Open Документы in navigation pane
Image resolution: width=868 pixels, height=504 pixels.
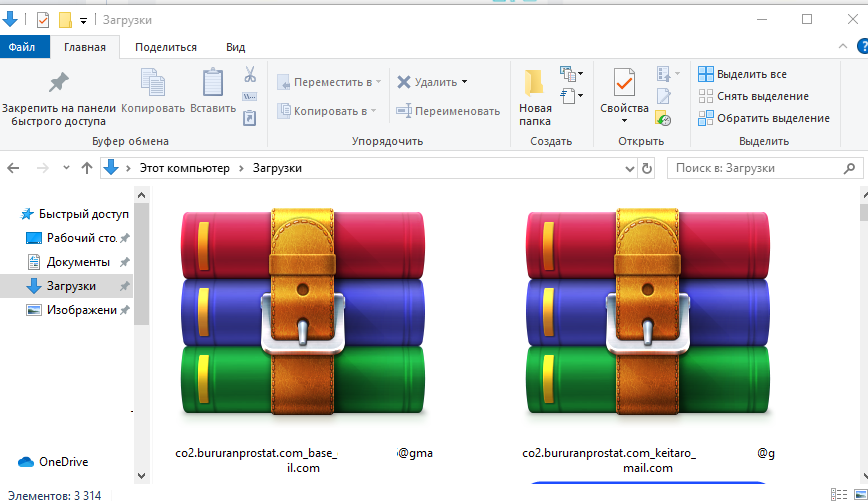(x=78, y=262)
